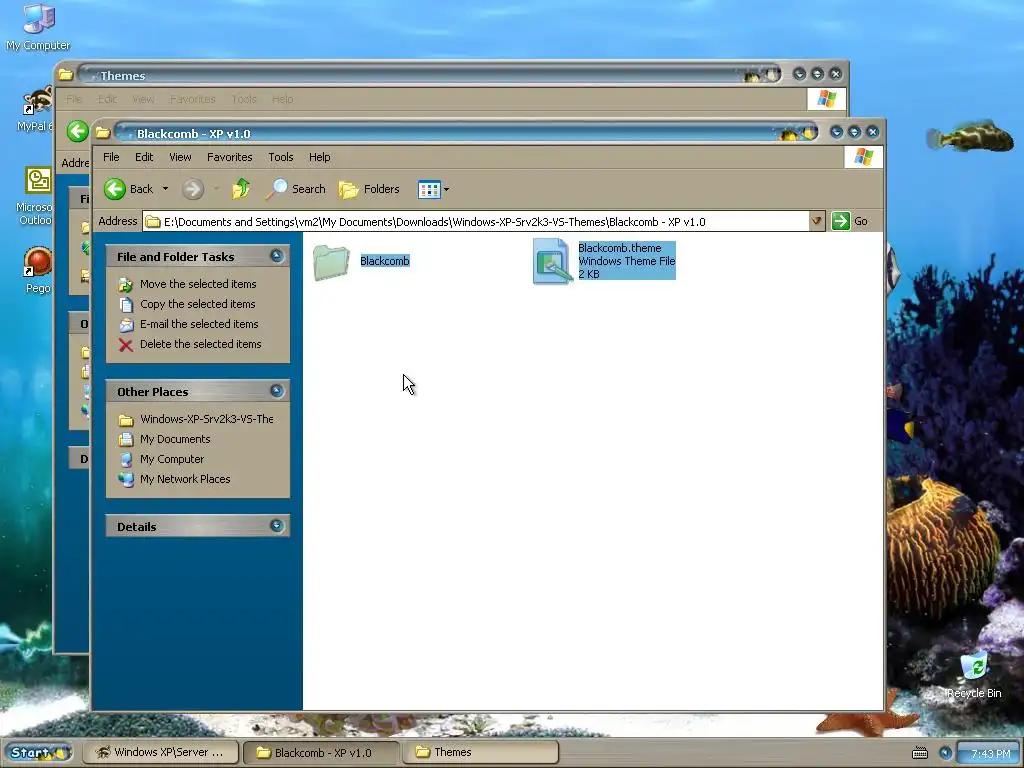Go to My Computer in Other Places

click(x=172, y=459)
